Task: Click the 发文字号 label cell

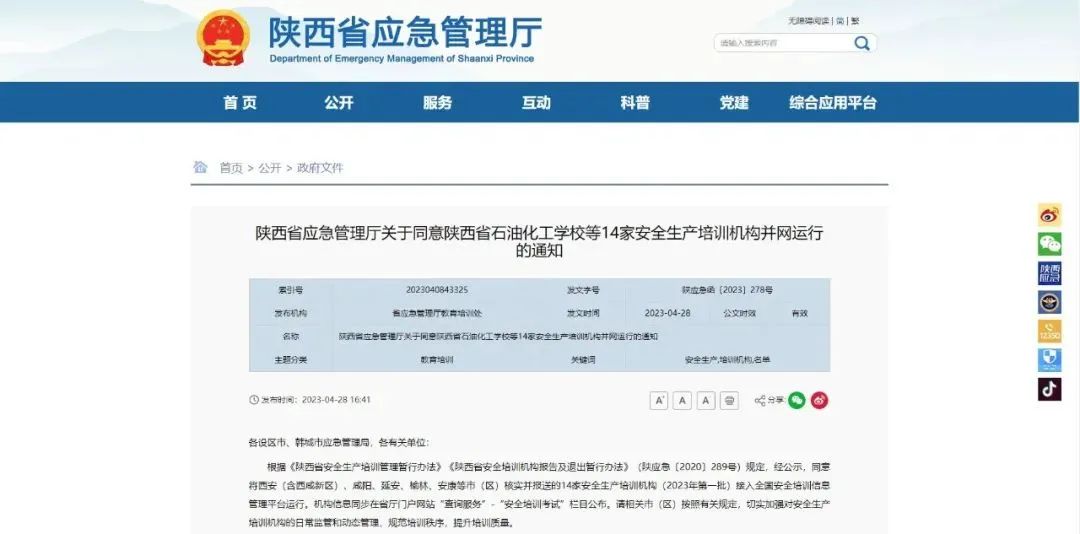Action: (x=583, y=290)
